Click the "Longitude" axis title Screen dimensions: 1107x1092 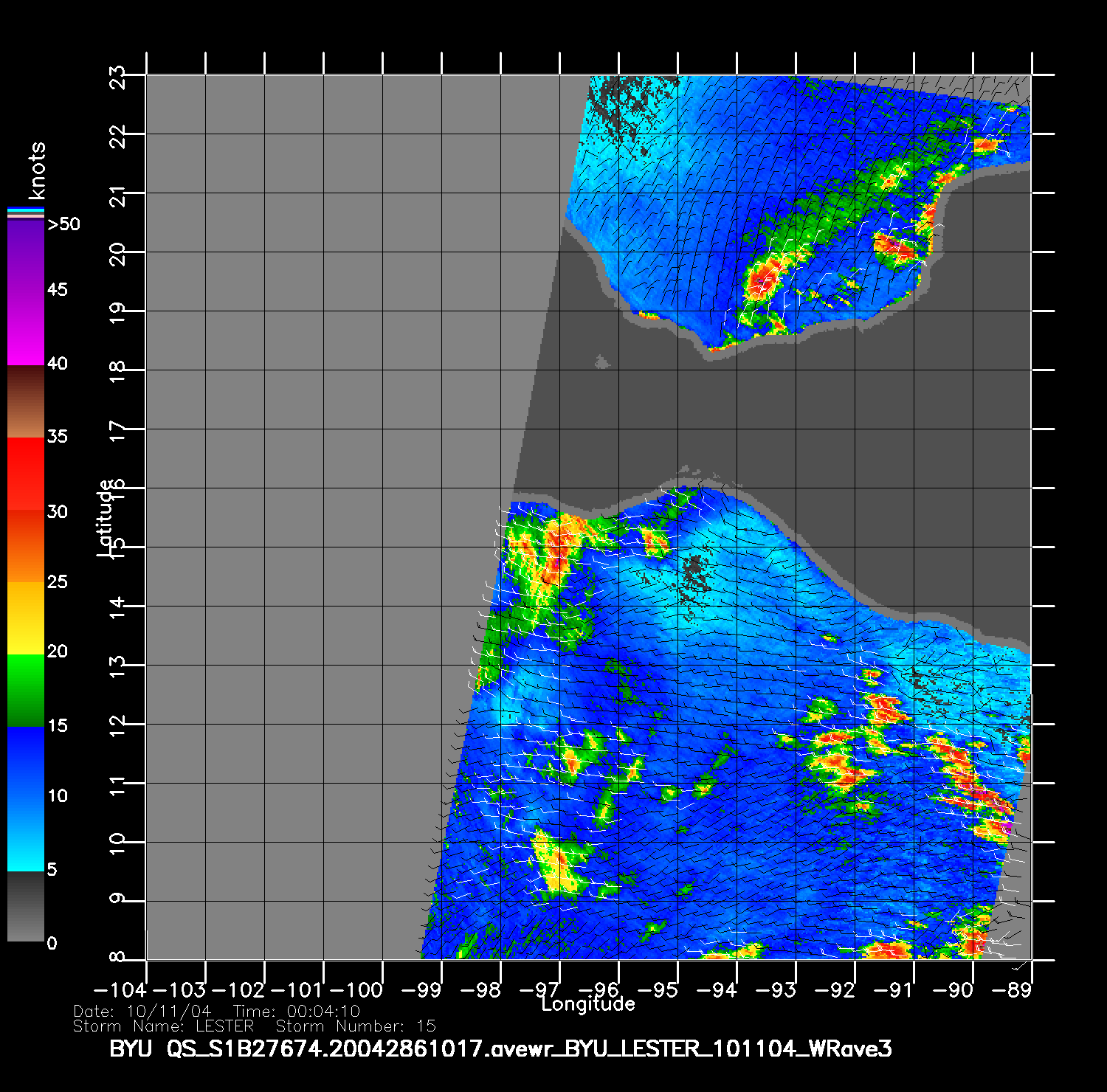point(587,1004)
